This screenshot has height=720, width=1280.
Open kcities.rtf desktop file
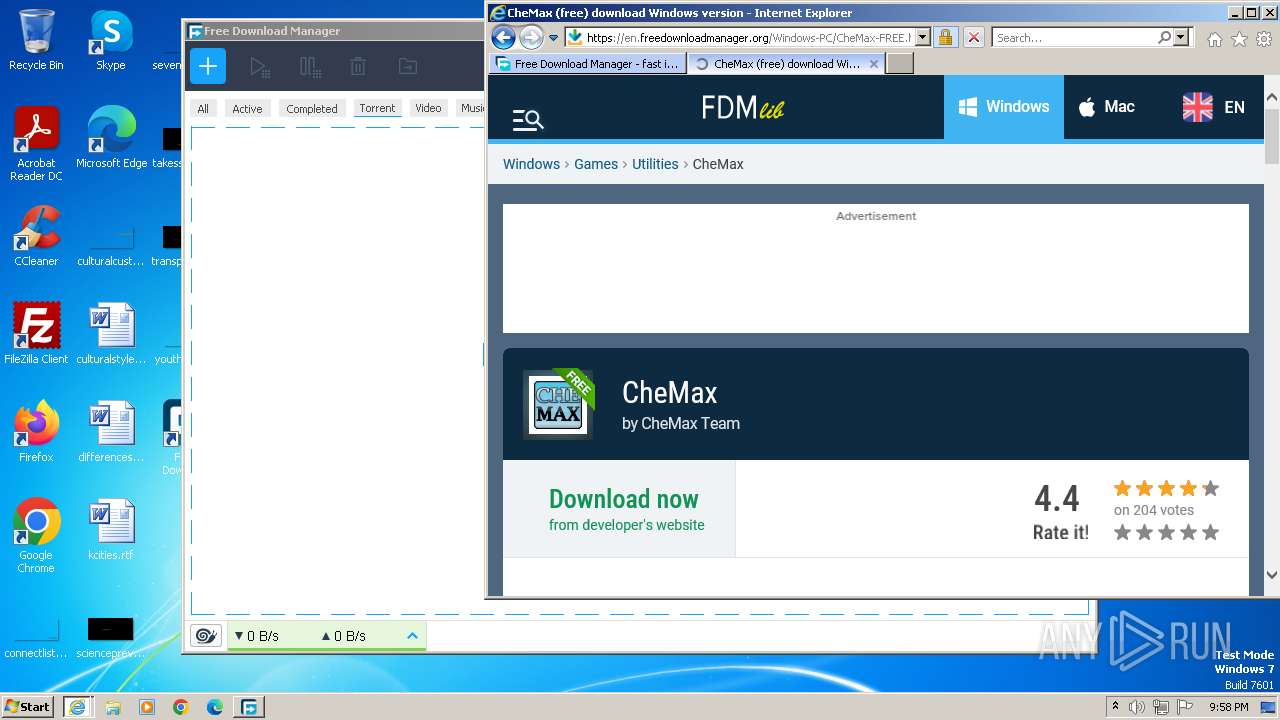pos(110,529)
